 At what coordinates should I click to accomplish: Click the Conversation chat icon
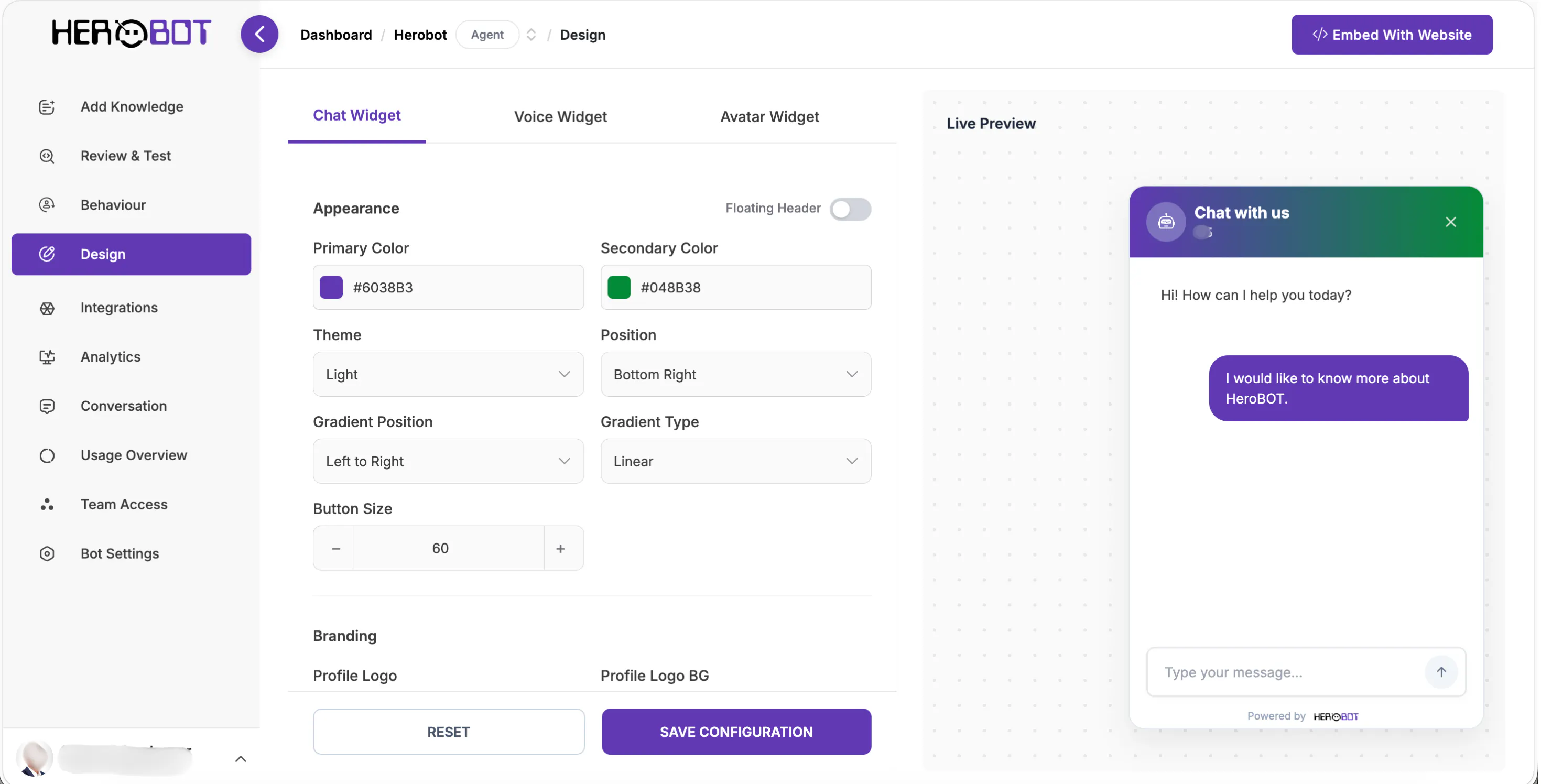tap(47, 406)
